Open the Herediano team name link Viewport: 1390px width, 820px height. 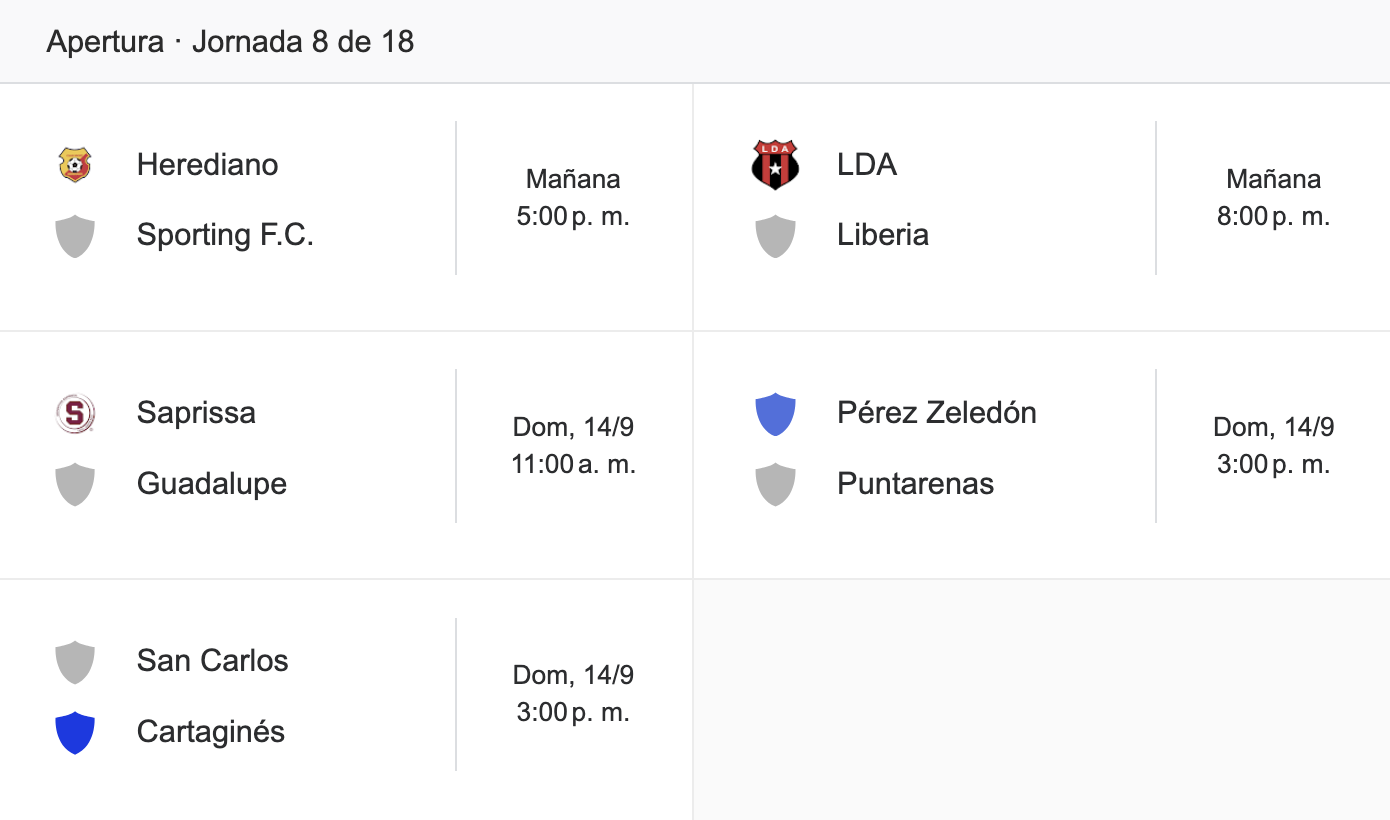pyautogui.click(x=208, y=164)
